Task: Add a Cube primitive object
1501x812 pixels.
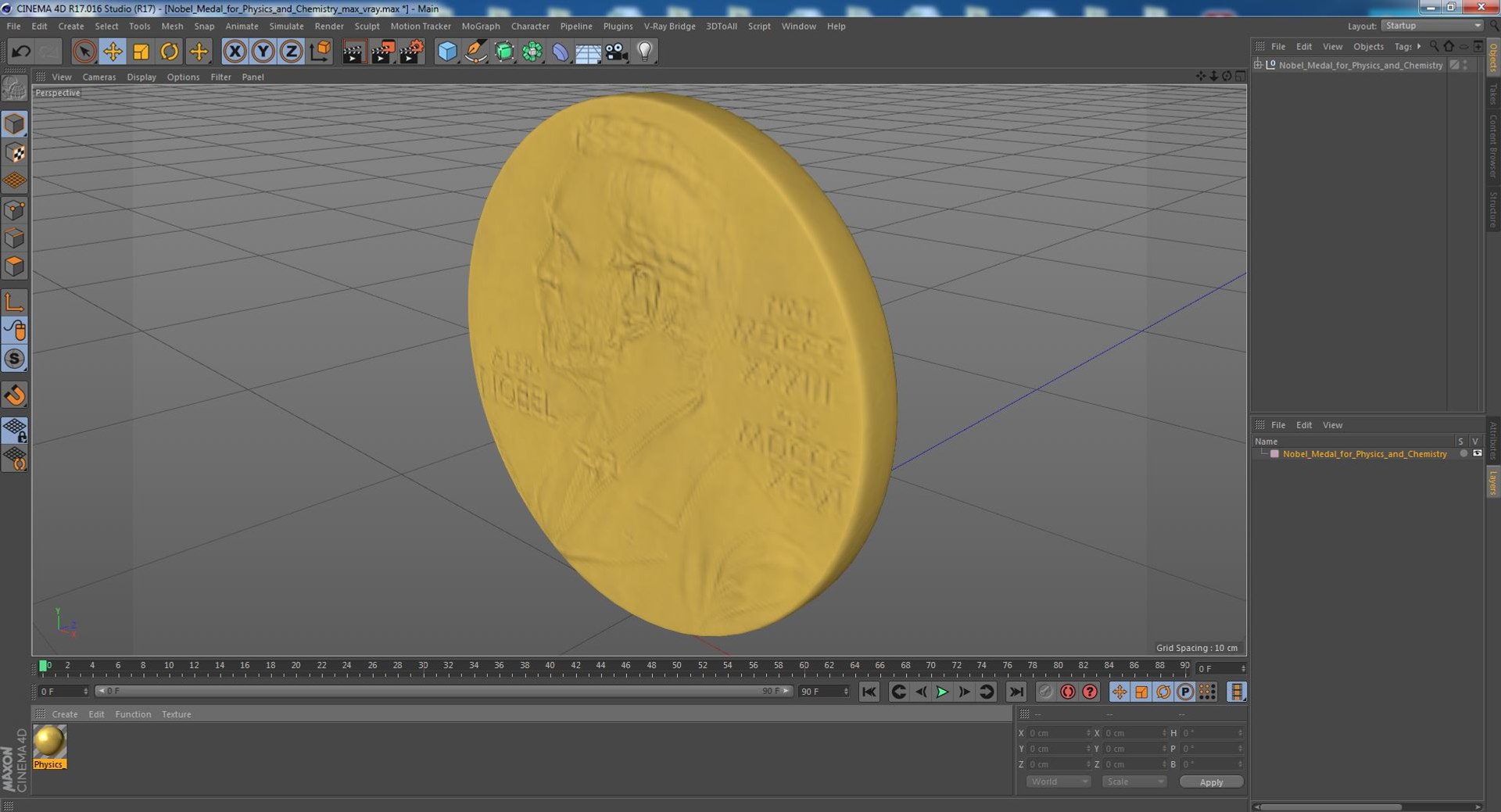Action: (x=447, y=52)
